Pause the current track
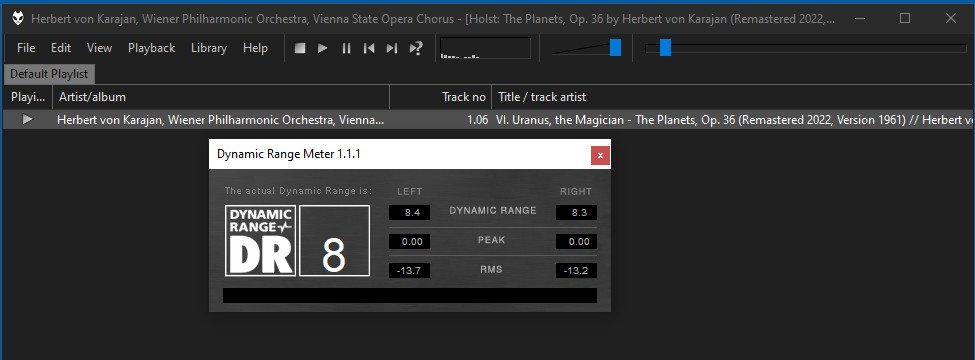Viewport: 975px width, 360px height. 346,48
